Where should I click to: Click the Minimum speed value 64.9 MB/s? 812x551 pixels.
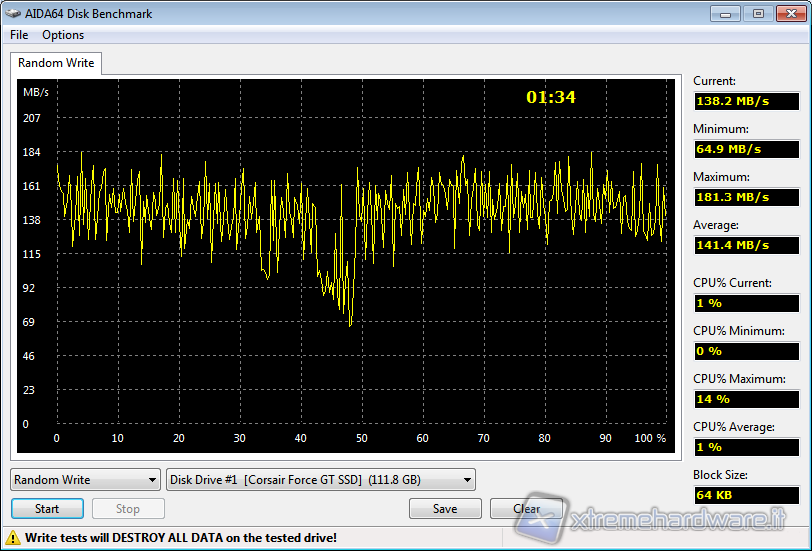coord(746,149)
